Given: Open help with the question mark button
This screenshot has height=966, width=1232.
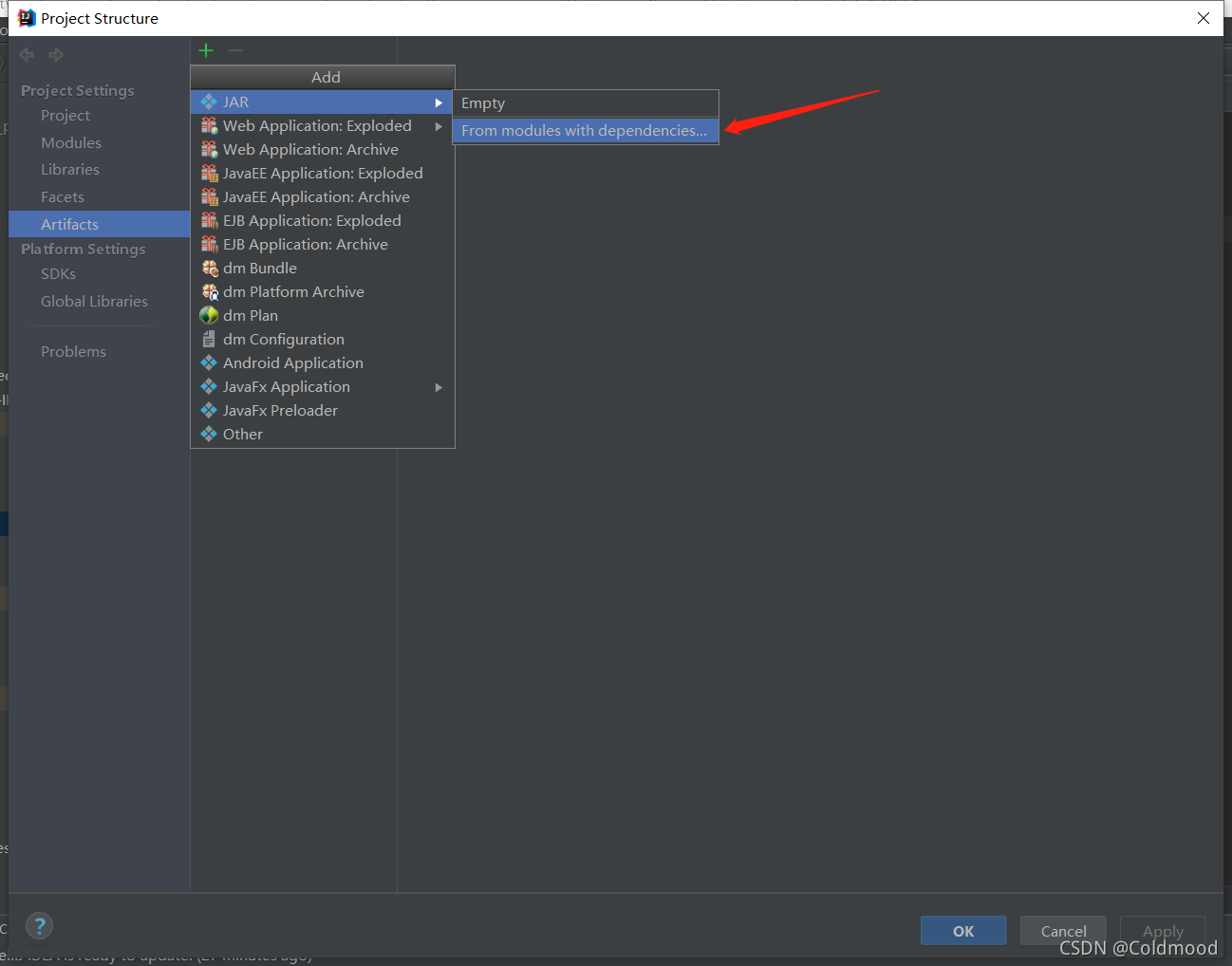Looking at the screenshot, I should pos(39,926).
